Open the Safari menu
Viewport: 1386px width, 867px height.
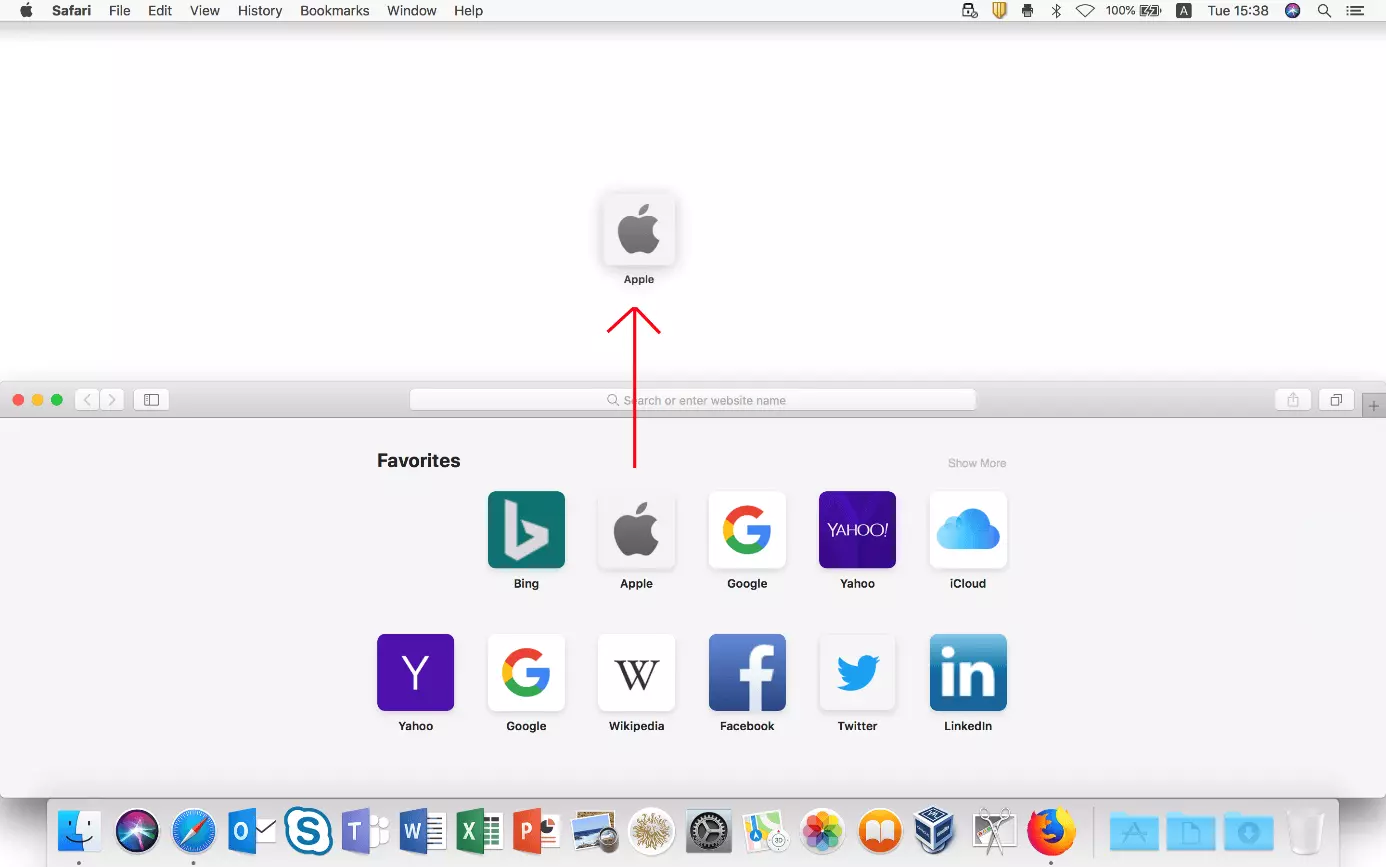tap(72, 11)
